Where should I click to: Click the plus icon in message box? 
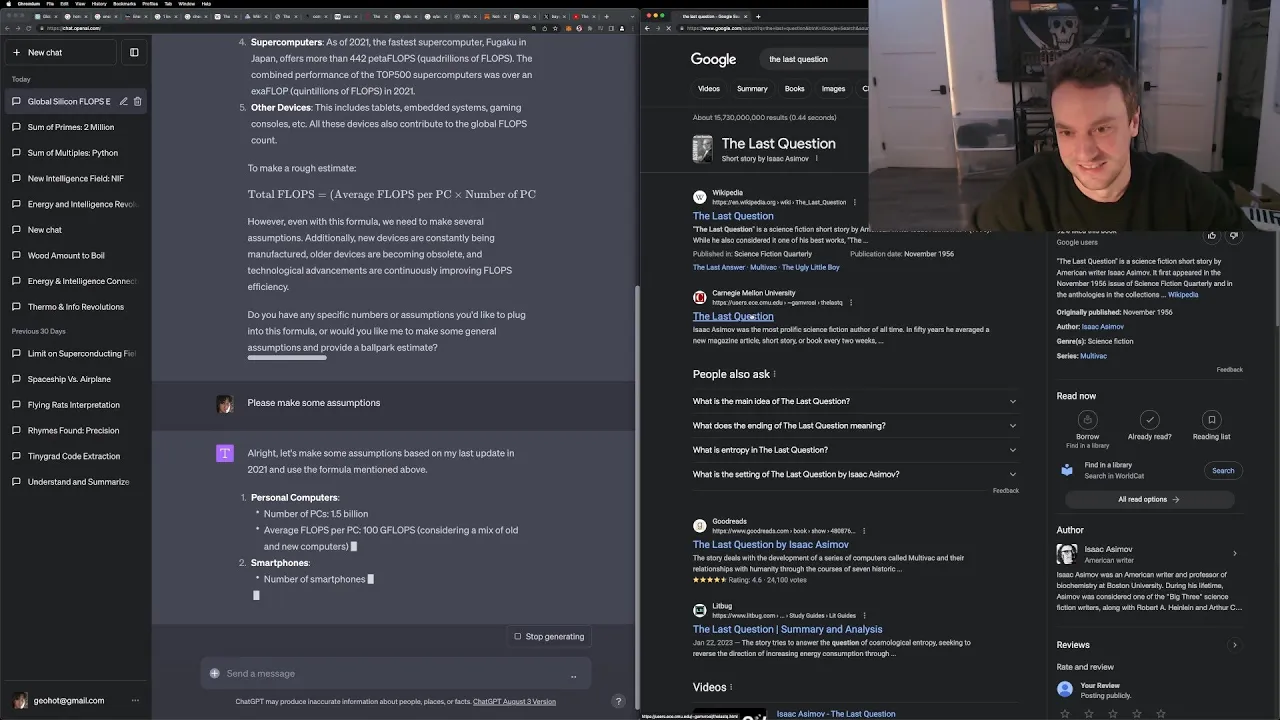[x=214, y=674]
